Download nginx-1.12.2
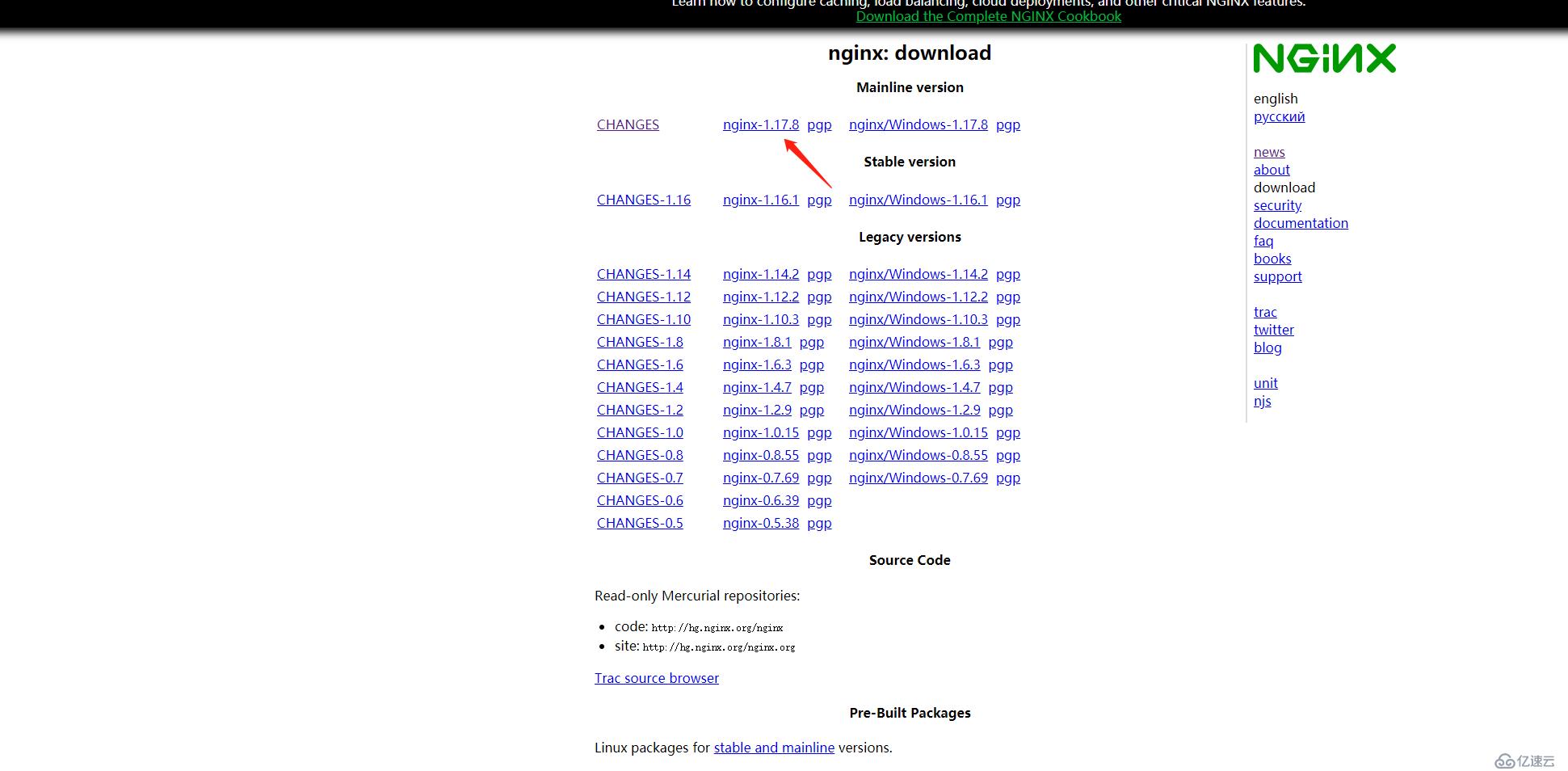The width and height of the screenshot is (1568, 771). point(761,297)
